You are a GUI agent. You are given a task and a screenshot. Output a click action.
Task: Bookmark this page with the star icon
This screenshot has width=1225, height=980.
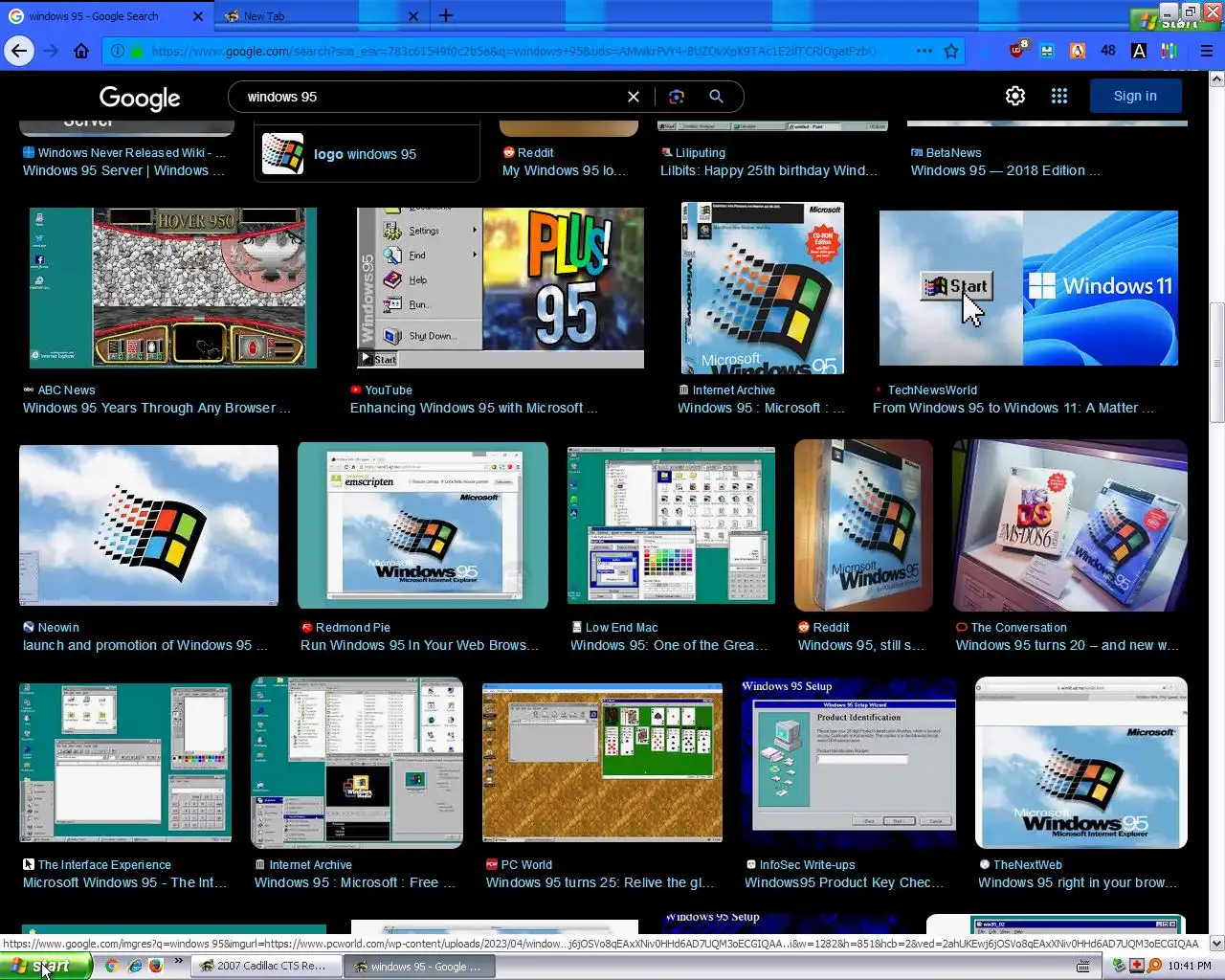click(951, 51)
